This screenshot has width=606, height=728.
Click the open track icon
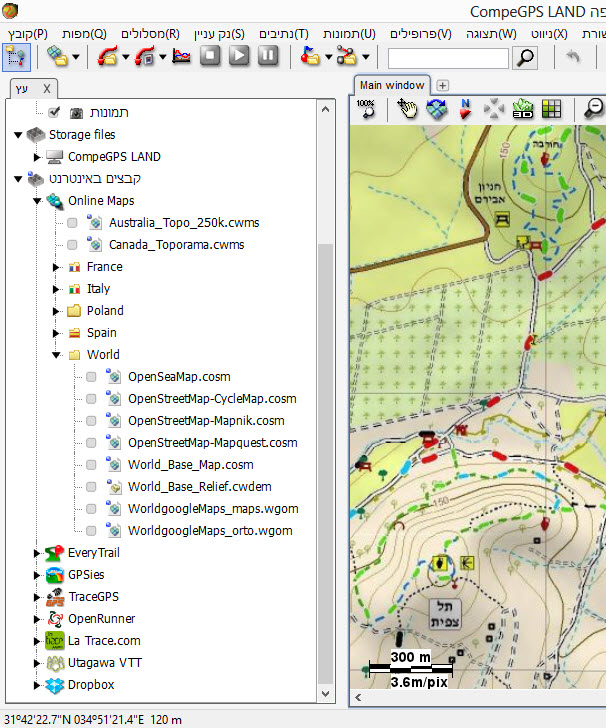click(x=108, y=57)
